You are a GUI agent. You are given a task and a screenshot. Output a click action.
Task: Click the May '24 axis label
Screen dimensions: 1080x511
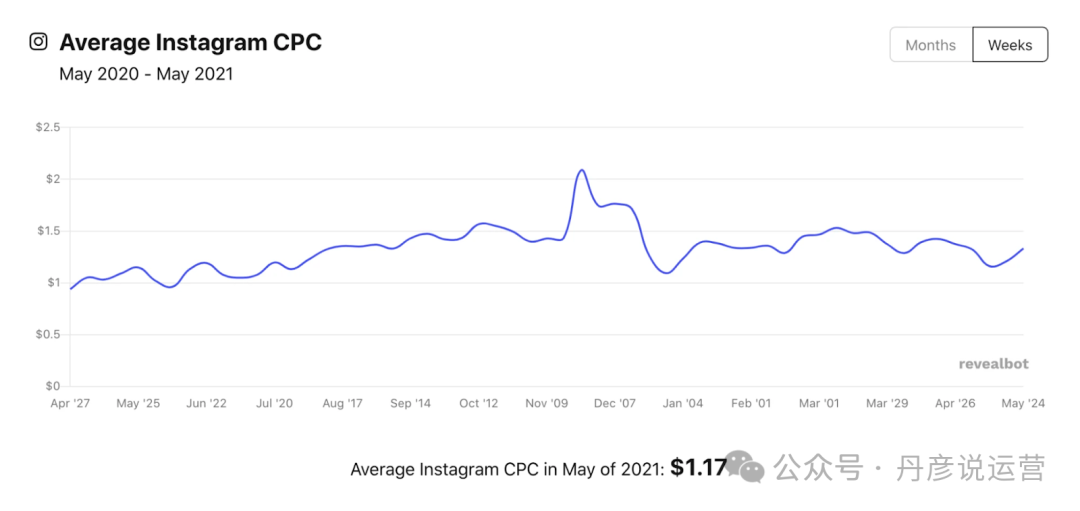[1024, 404]
